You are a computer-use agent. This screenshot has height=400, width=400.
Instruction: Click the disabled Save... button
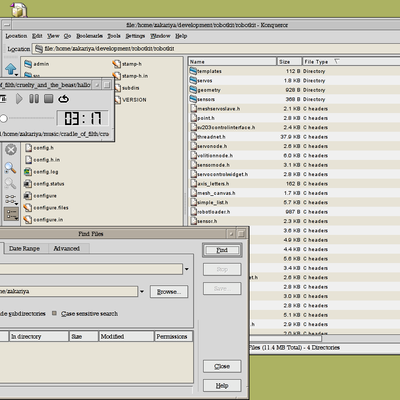222,289
